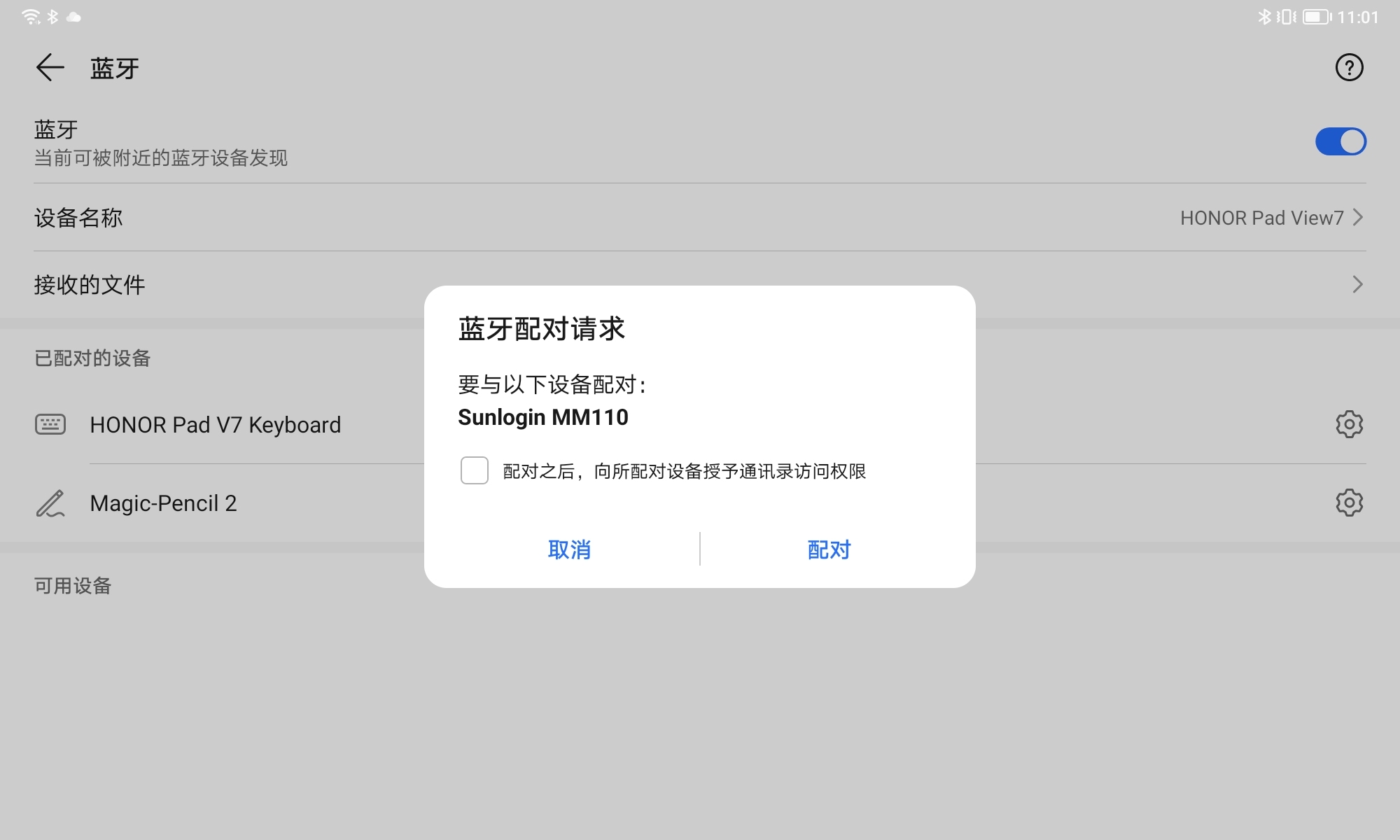The image size is (1400, 840).
Task: Tap the back arrow icon
Action: point(50,68)
